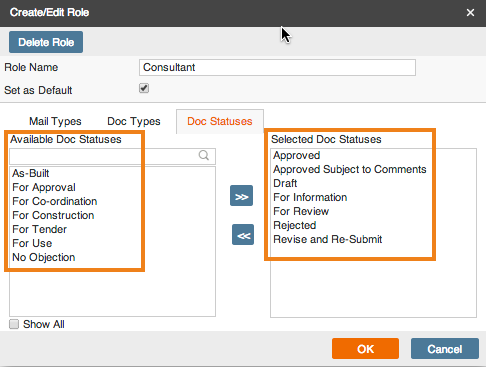
Task: Confirm with the OK button
Action: [365, 349]
